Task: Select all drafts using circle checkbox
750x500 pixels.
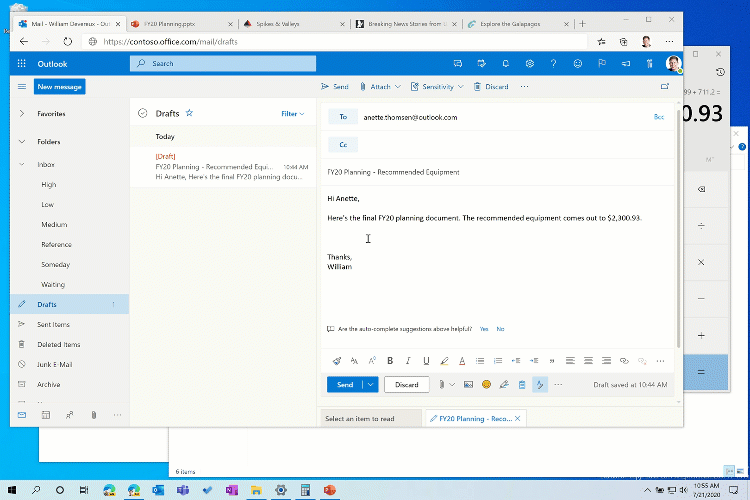Action: pyautogui.click(x=143, y=114)
